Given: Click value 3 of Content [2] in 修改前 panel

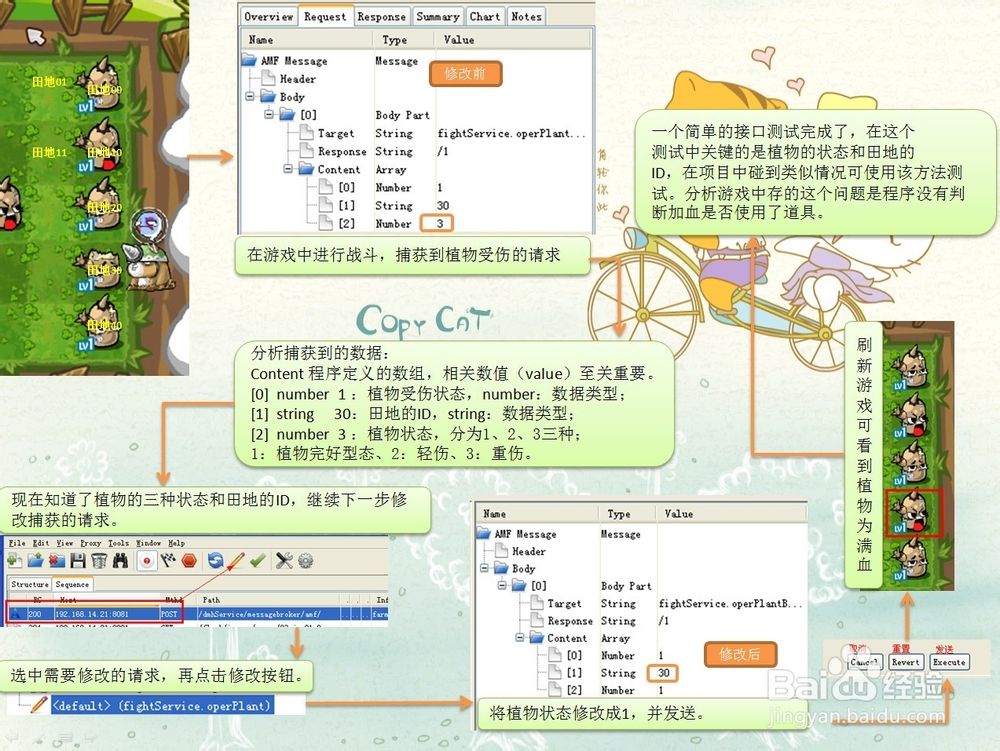Looking at the screenshot, I should click(439, 224).
